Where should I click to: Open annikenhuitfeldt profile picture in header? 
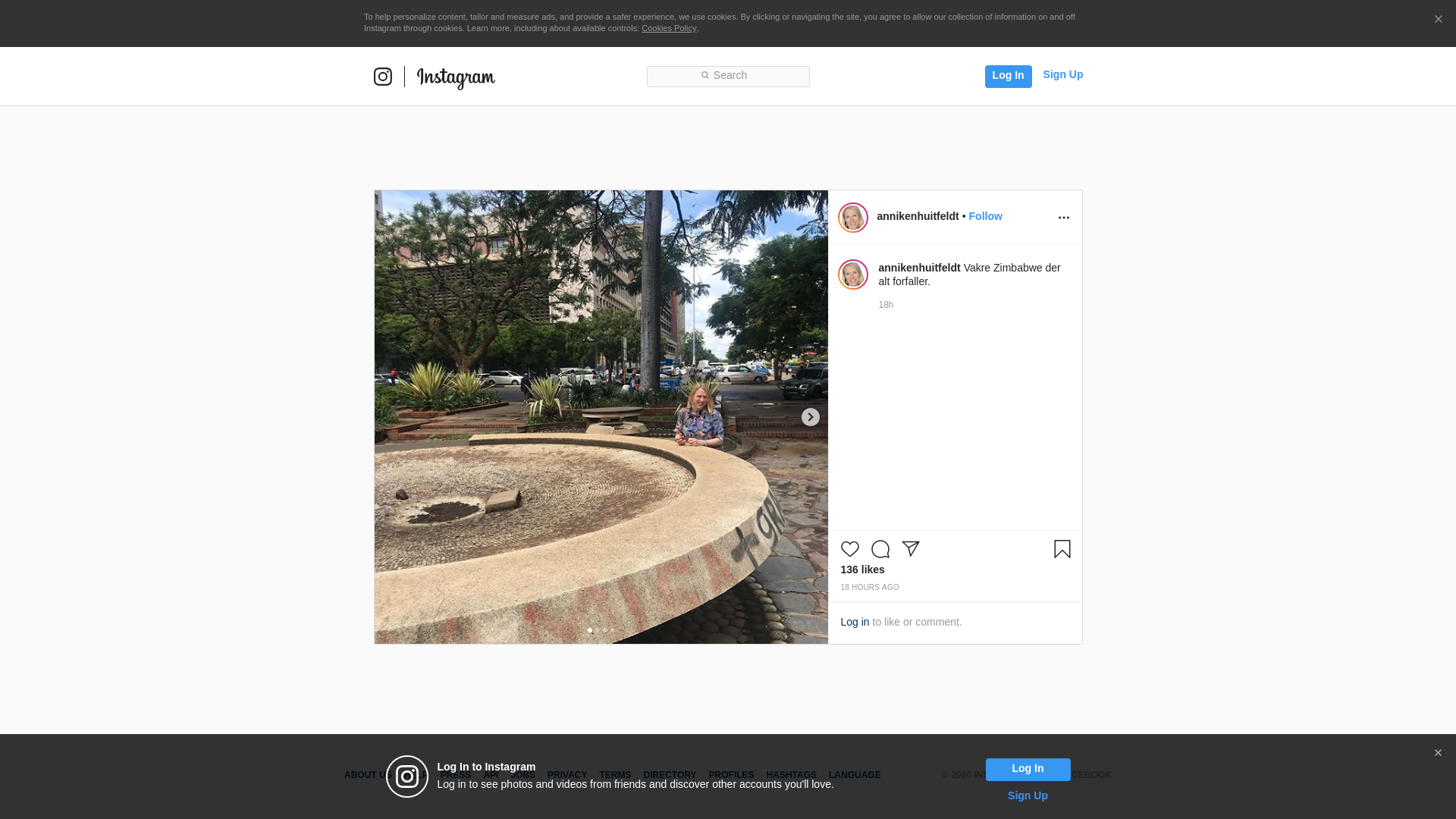click(852, 218)
